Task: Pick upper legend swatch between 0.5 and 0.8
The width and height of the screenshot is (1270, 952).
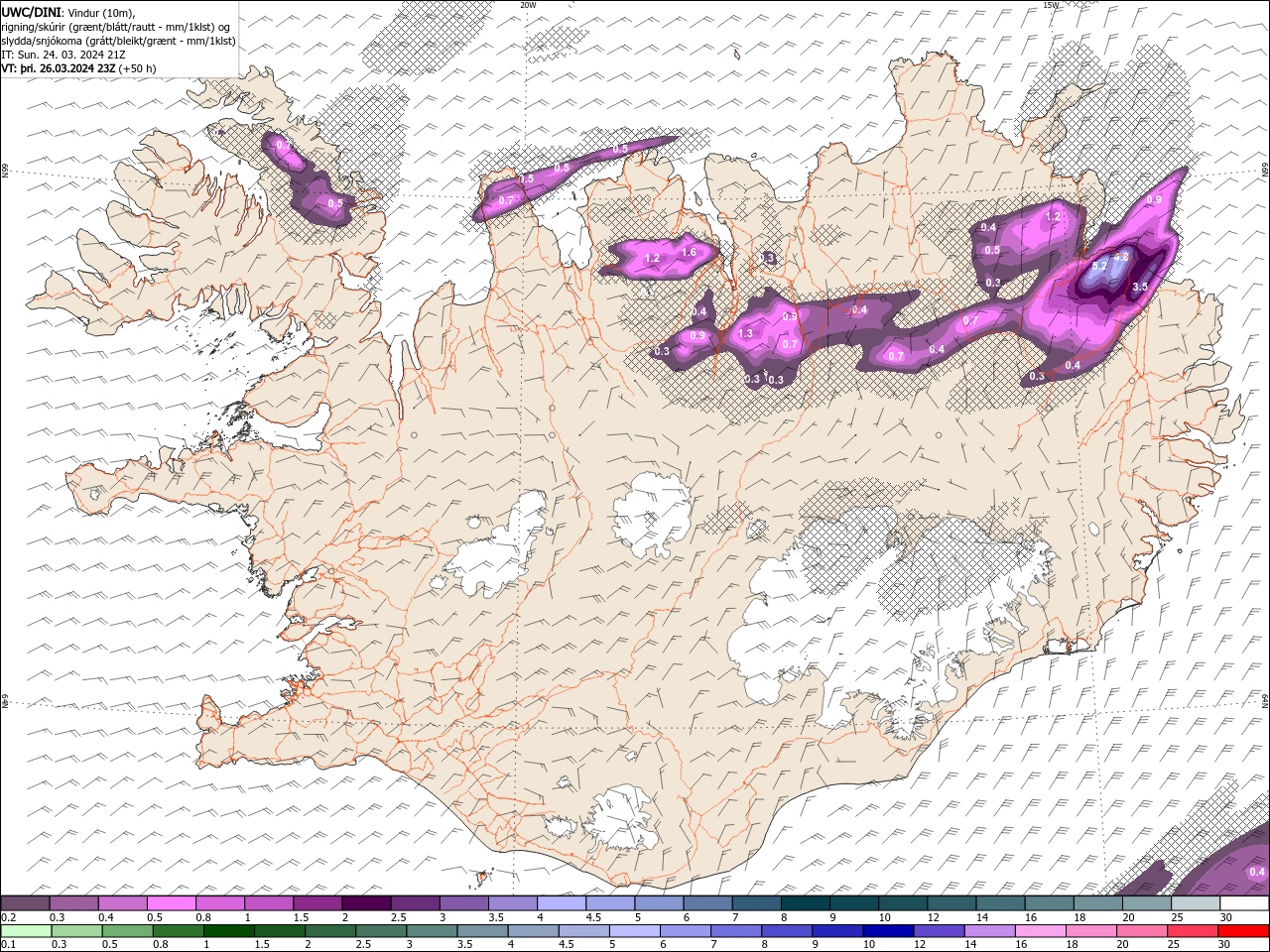Action: 171,903
